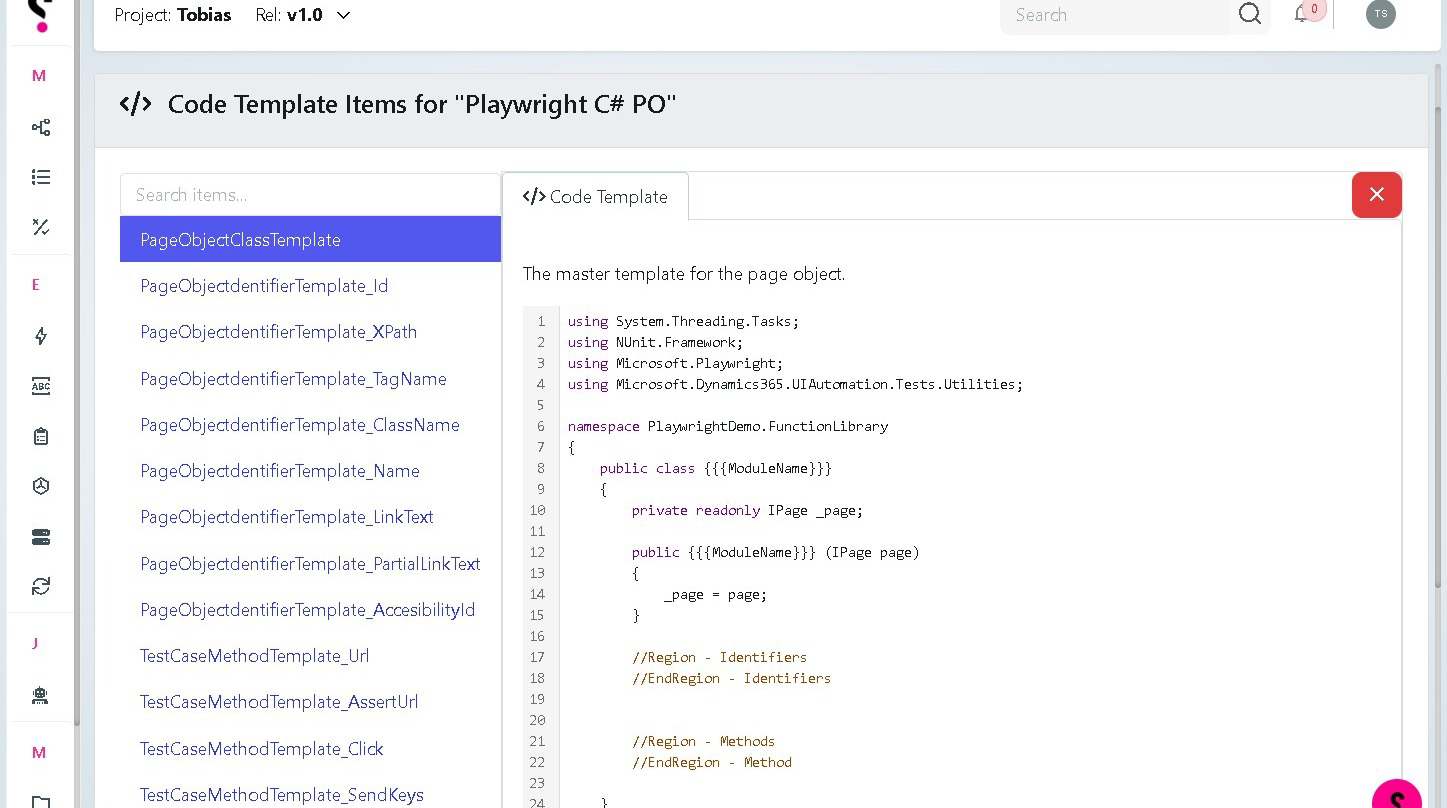Click the E section label in sidebar
Image resolution: width=1447 pixels, height=808 pixels.
[x=36, y=285]
